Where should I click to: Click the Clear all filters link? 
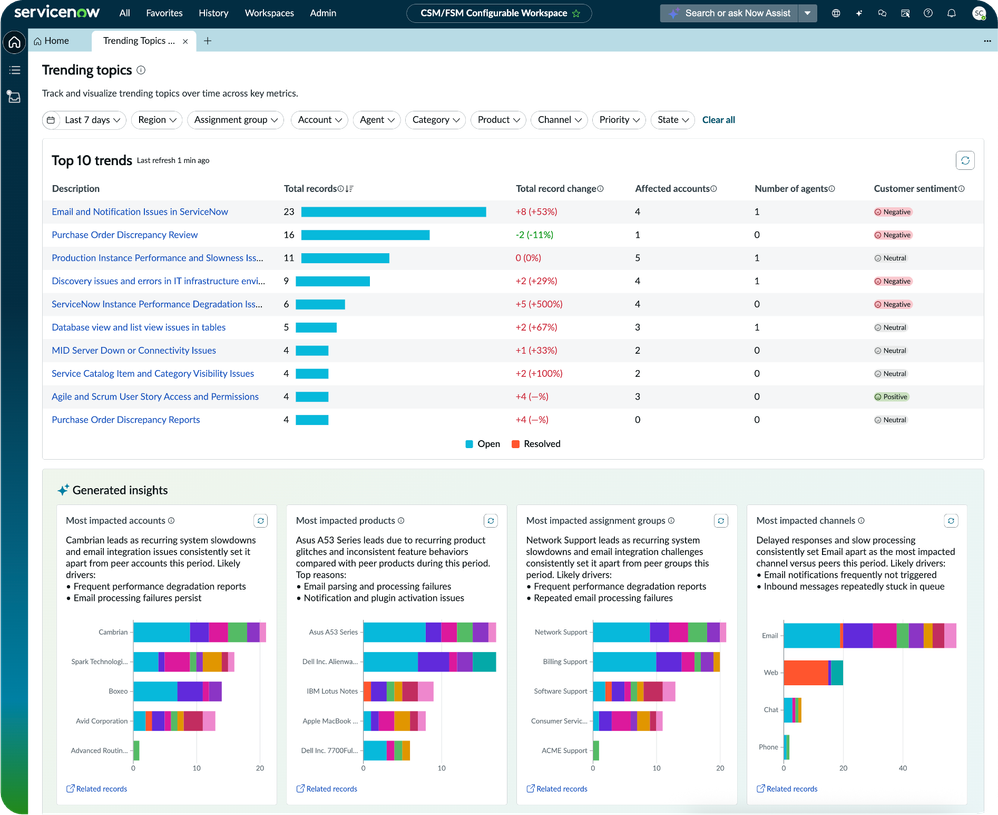[718, 120]
